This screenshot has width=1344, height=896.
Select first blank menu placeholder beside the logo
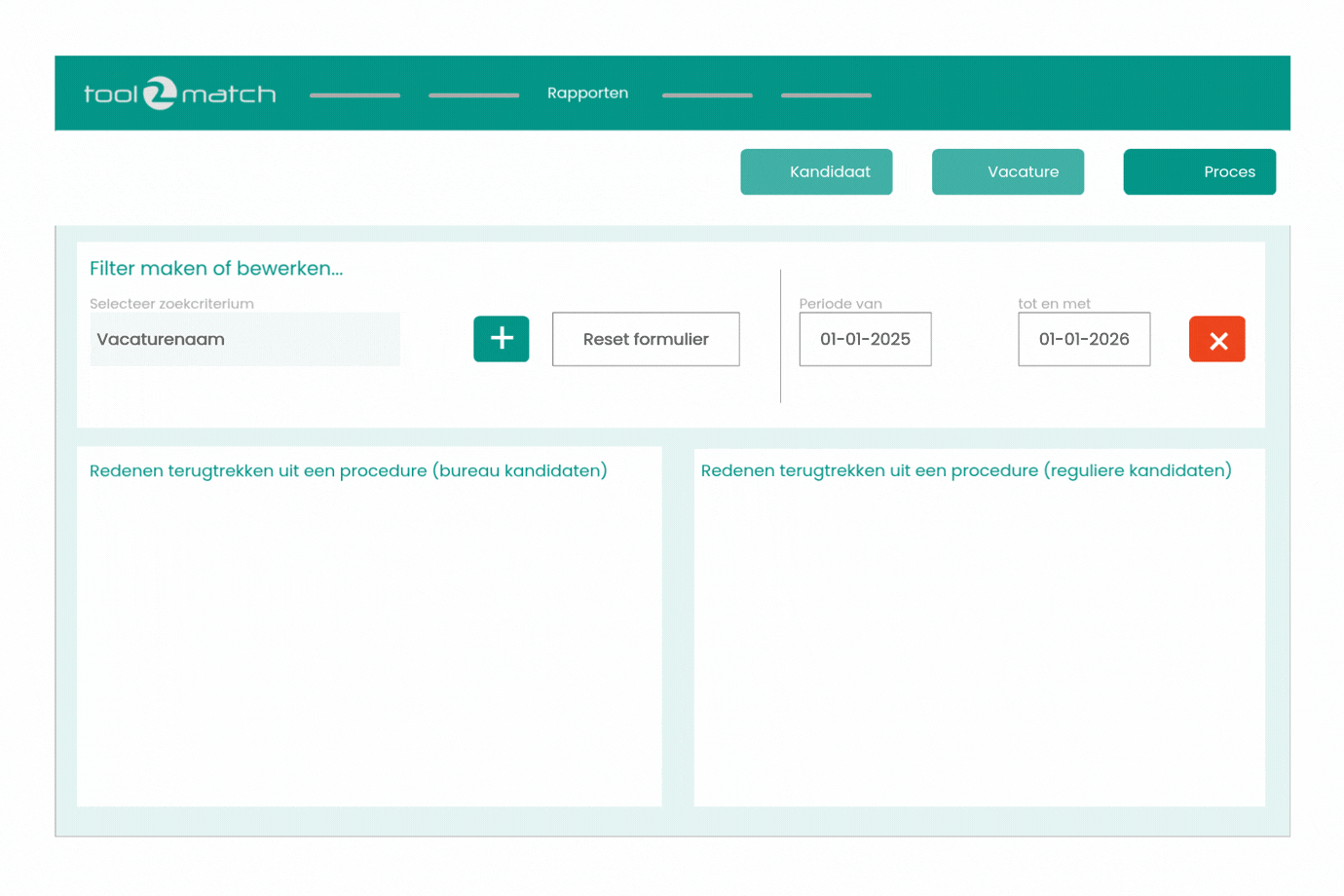click(x=355, y=95)
